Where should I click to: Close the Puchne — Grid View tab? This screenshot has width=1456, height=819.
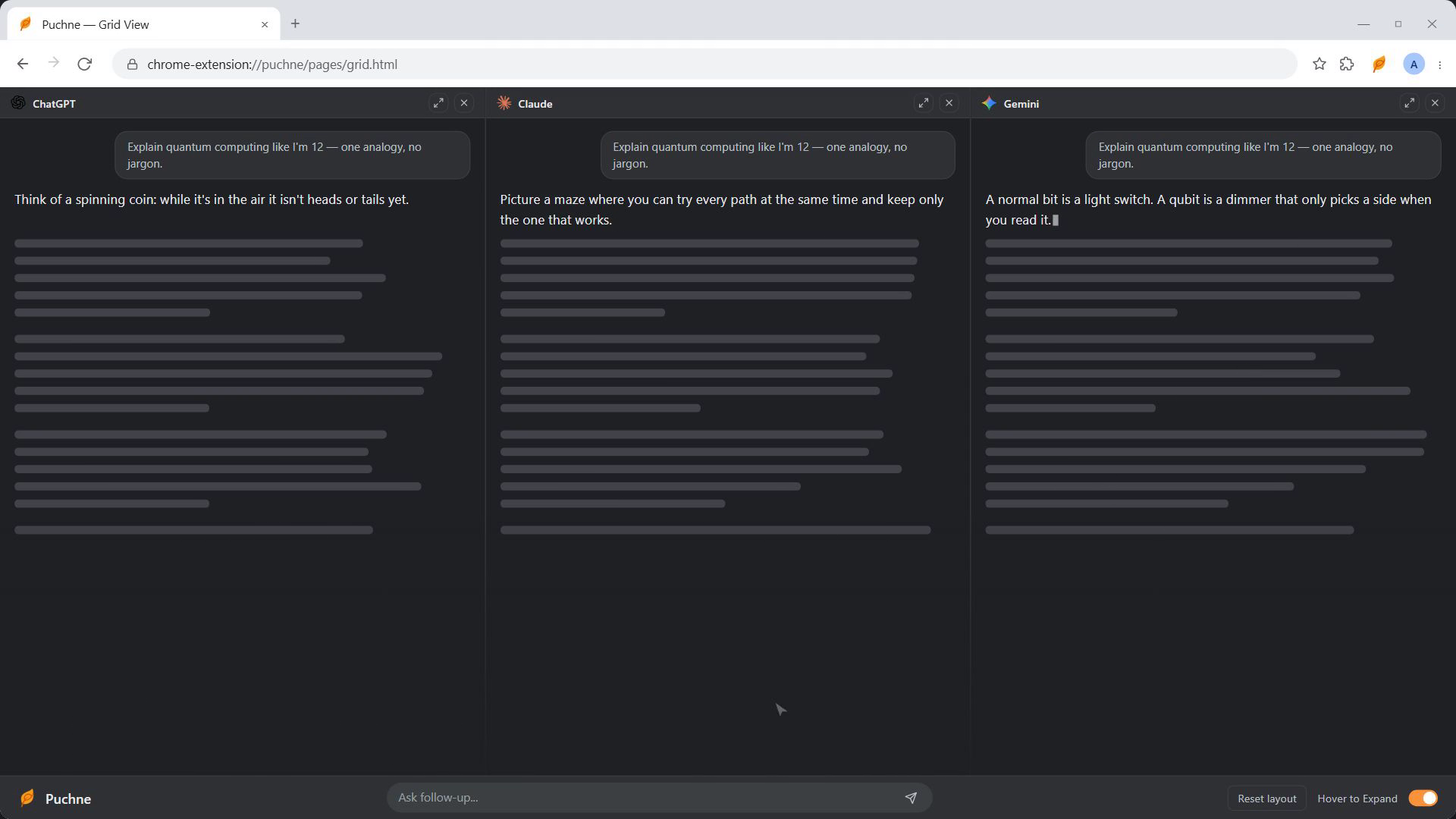click(x=265, y=24)
